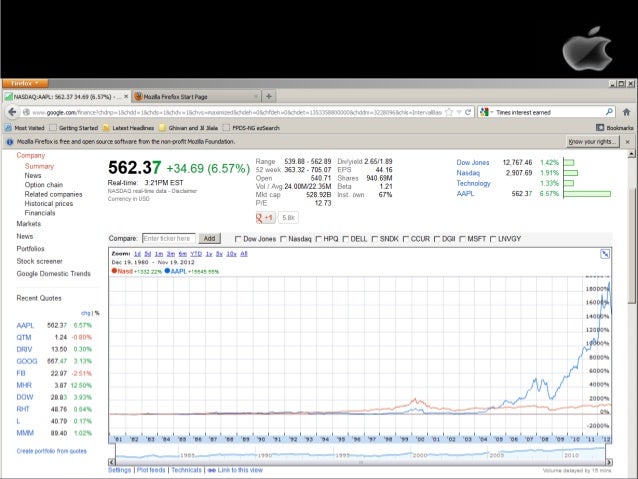Close the NASDAQ:AAPL tab

[126, 96]
